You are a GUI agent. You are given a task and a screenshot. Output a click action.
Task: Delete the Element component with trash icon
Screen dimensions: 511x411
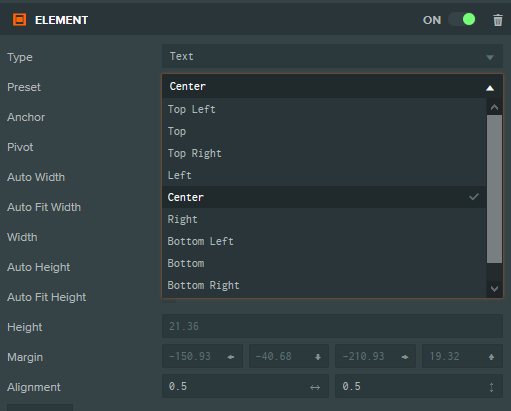(498, 20)
